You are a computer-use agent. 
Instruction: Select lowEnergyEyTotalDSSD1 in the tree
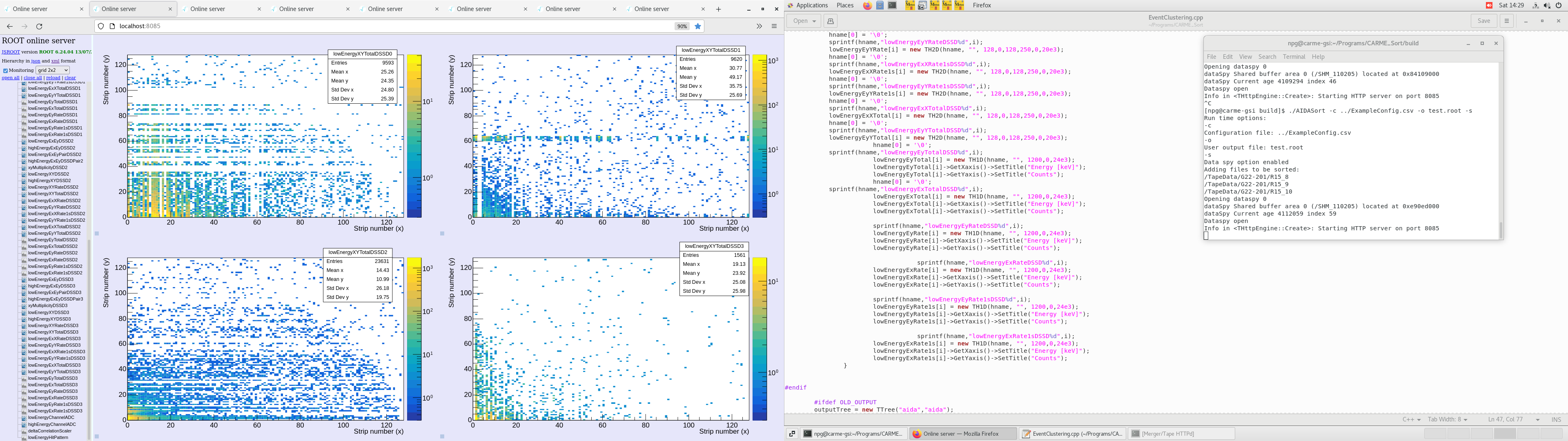[x=52, y=102]
